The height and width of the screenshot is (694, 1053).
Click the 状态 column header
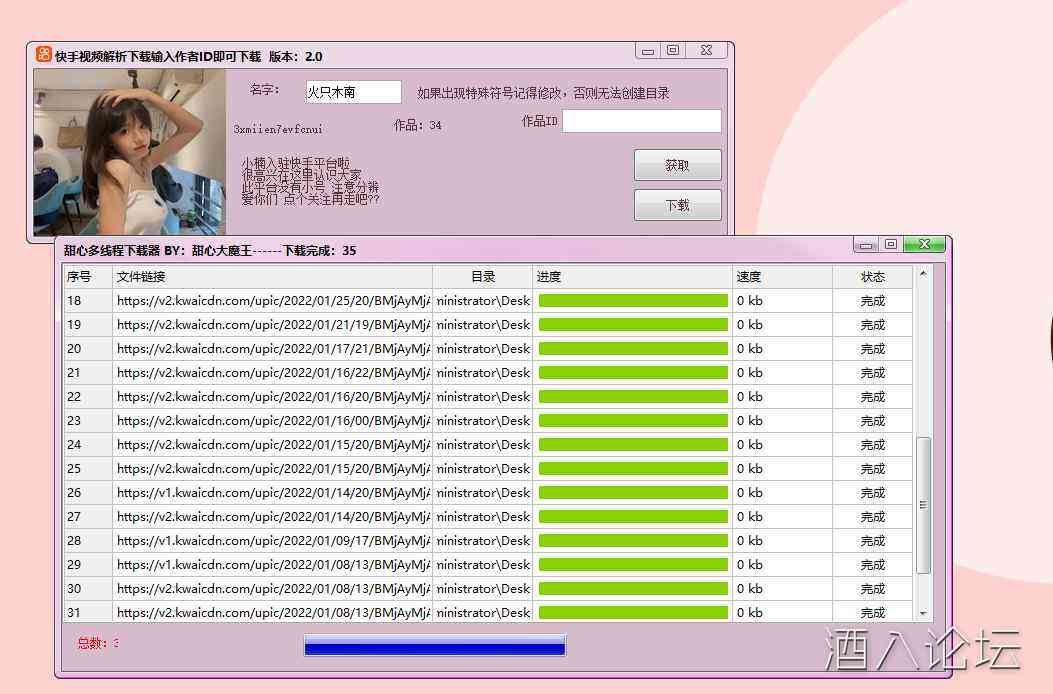pos(872,277)
